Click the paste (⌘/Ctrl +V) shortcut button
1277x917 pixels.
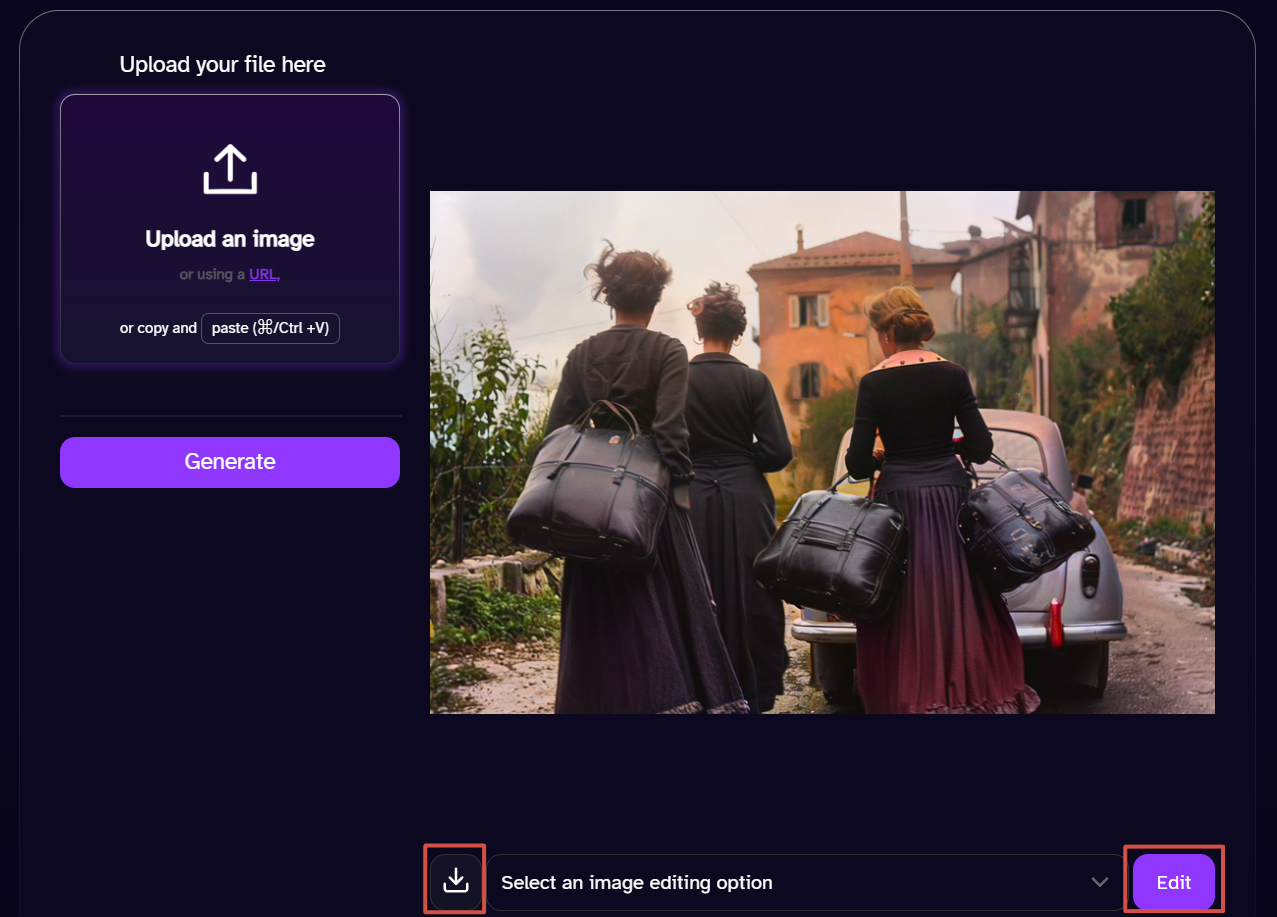pos(270,328)
